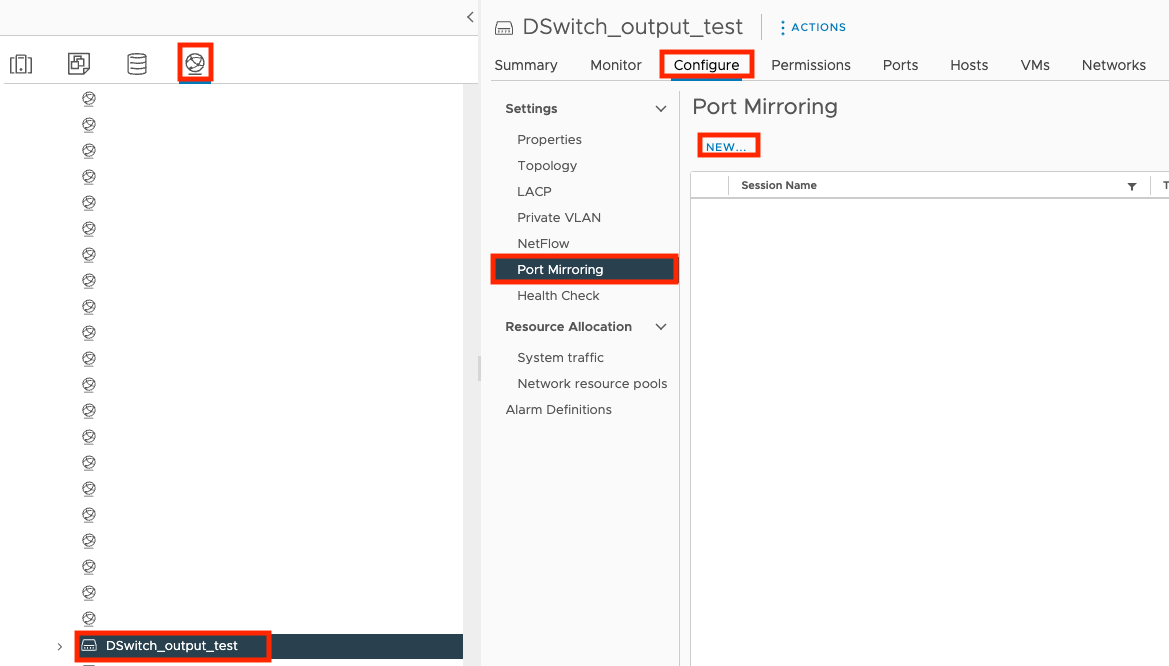Open the Session Name column filter funnel
The height and width of the screenshot is (666, 1169).
(1131, 185)
